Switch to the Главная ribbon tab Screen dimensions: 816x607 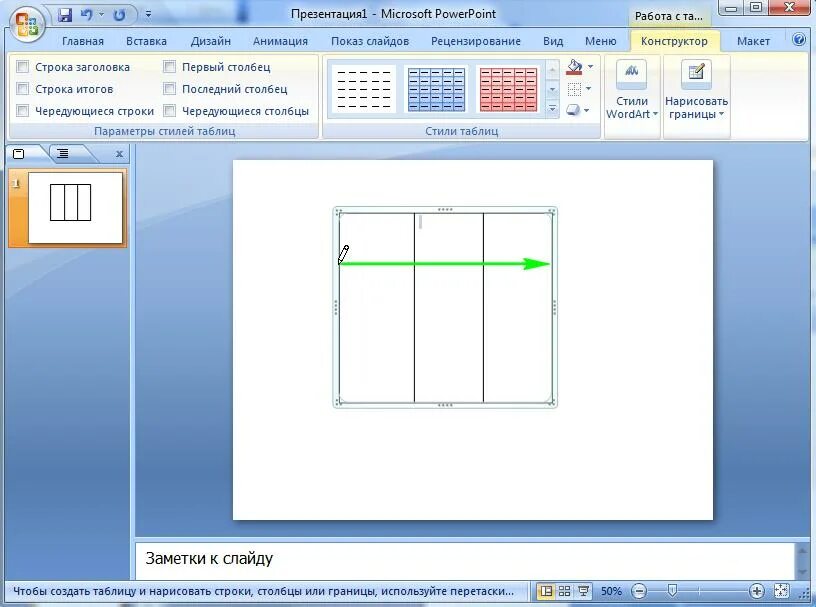[x=83, y=41]
